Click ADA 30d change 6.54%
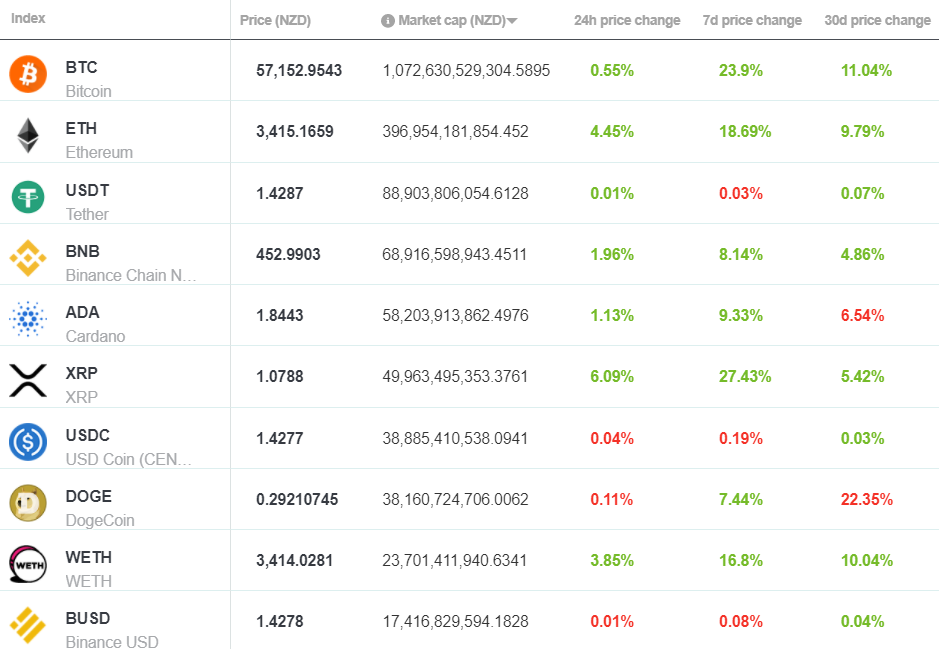The image size is (939, 649). pos(862,315)
